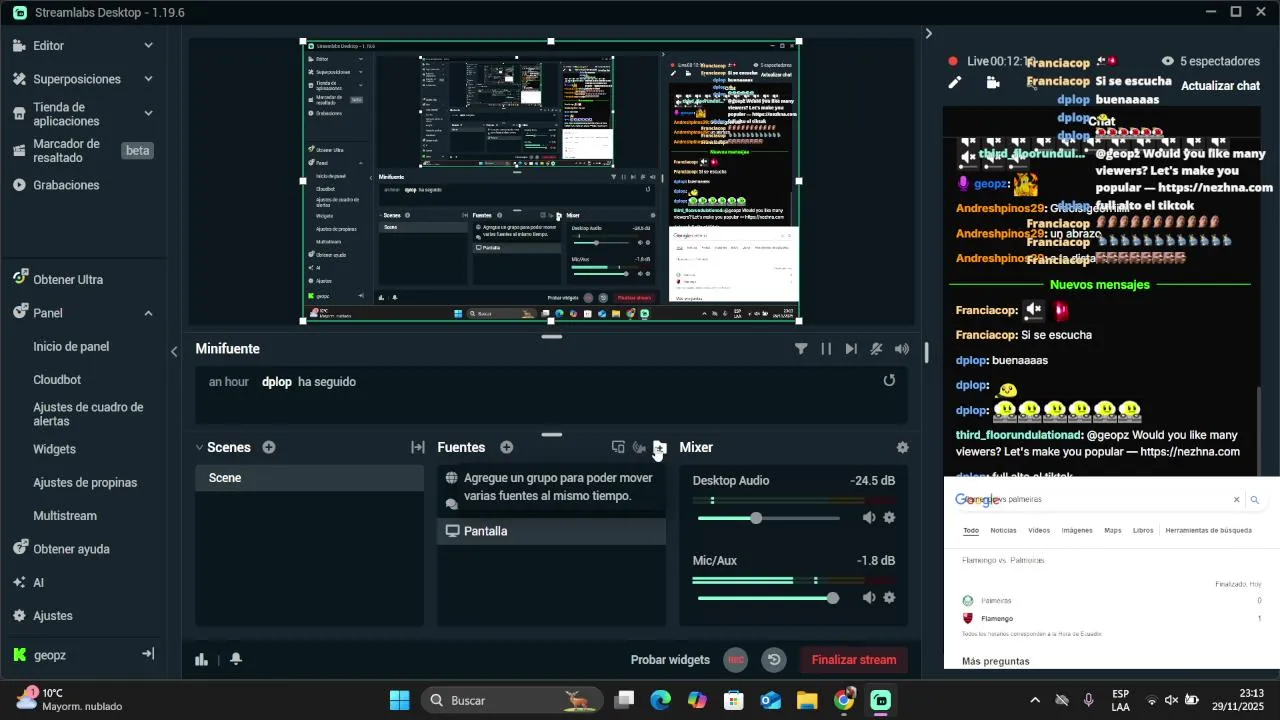Select the Pantalla source
Viewport: 1280px width, 720px height.
pos(551,531)
